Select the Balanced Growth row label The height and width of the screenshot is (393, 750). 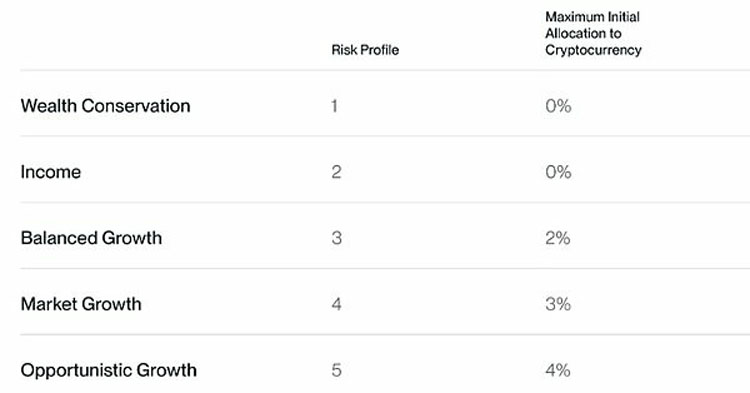click(x=91, y=238)
